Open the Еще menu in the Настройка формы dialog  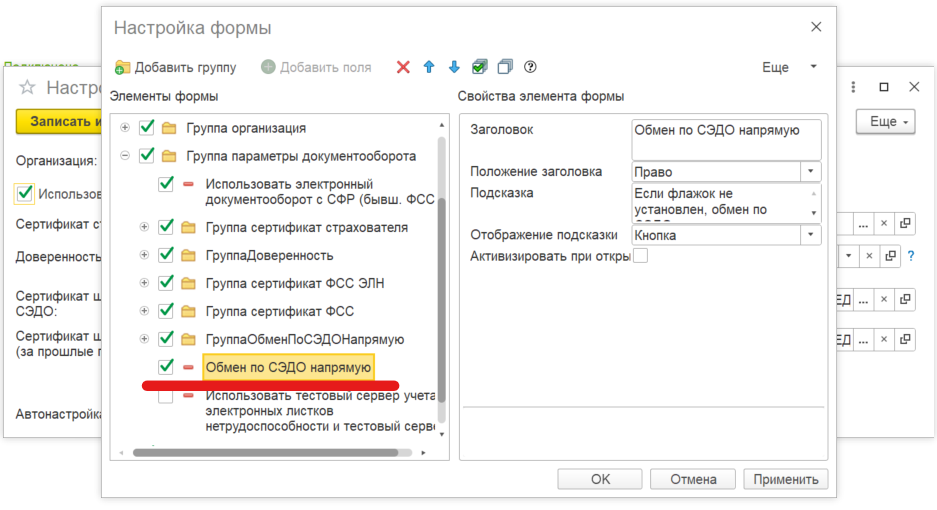pyautogui.click(x=789, y=67)
